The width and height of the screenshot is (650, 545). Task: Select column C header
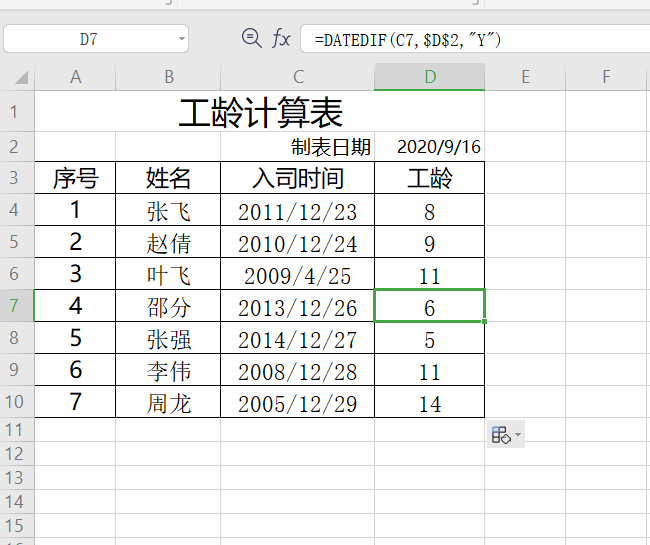(x=298, y=77)
